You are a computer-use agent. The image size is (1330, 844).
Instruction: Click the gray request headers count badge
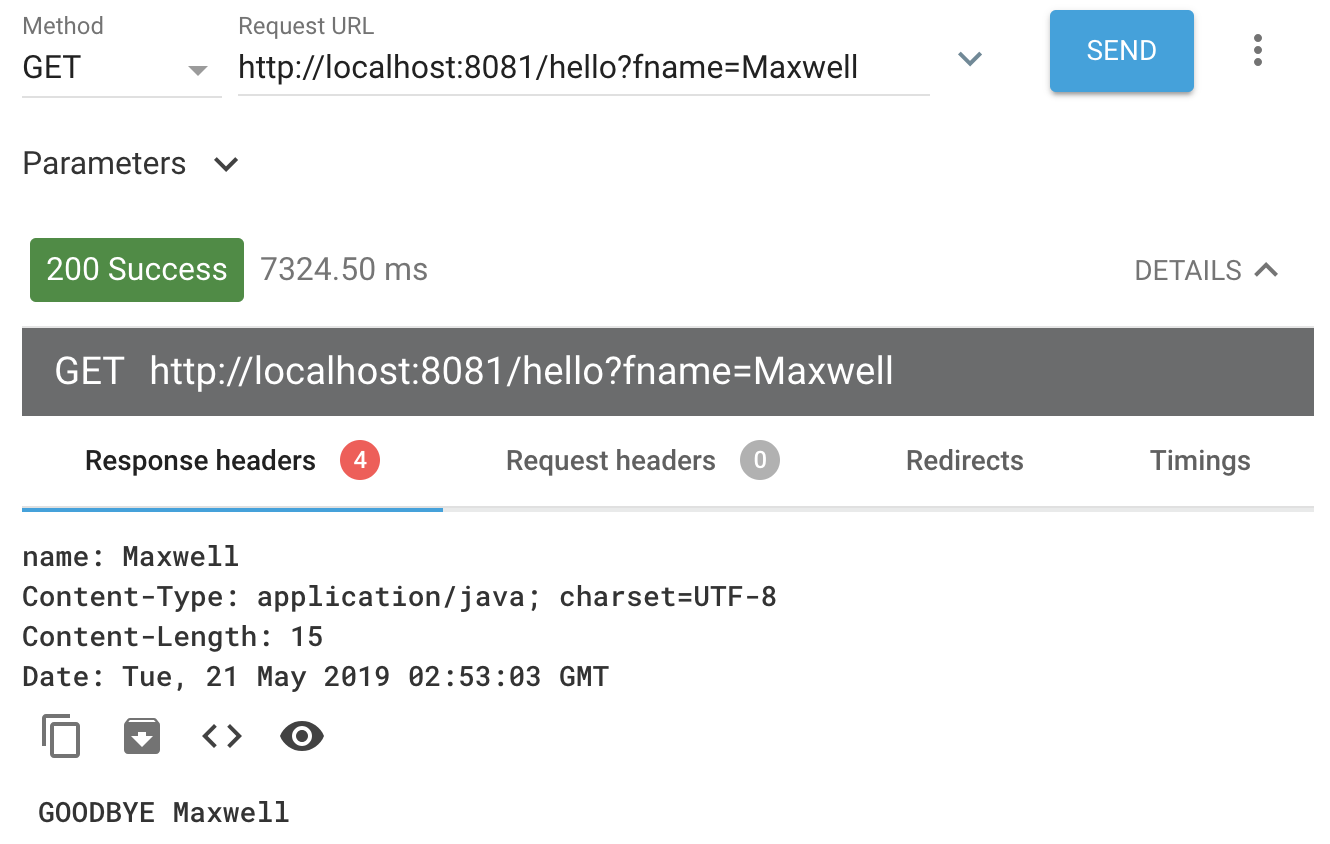[760, 461]
